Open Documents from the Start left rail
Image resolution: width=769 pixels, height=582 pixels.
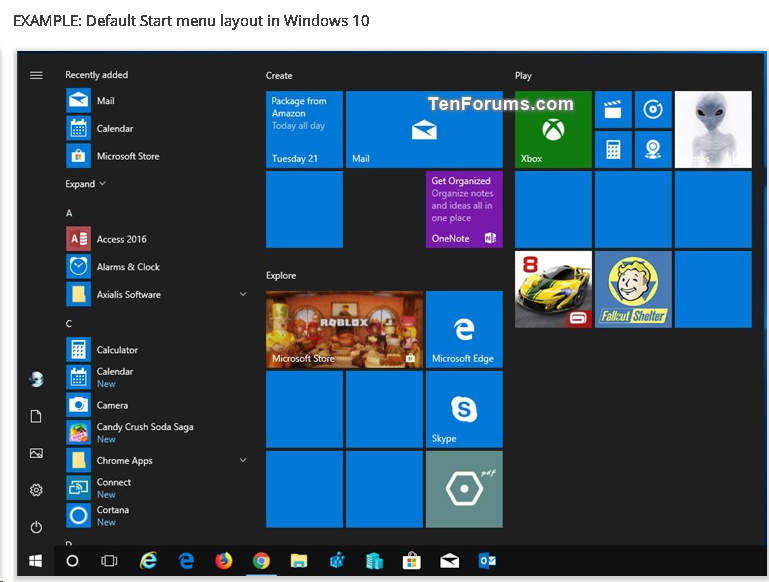tap(36, 416)
